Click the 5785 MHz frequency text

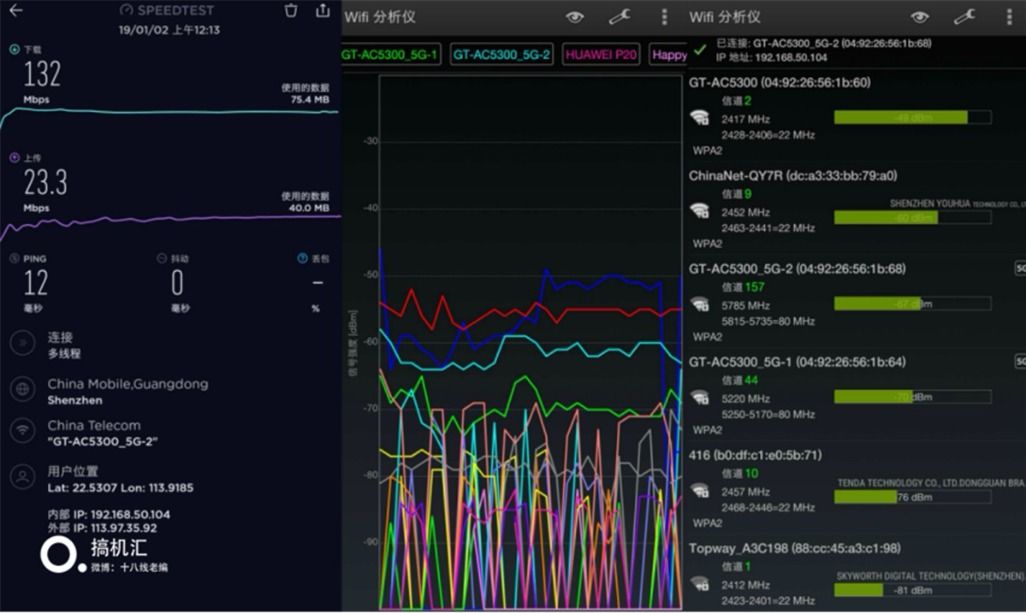click(x=745, y=306)
